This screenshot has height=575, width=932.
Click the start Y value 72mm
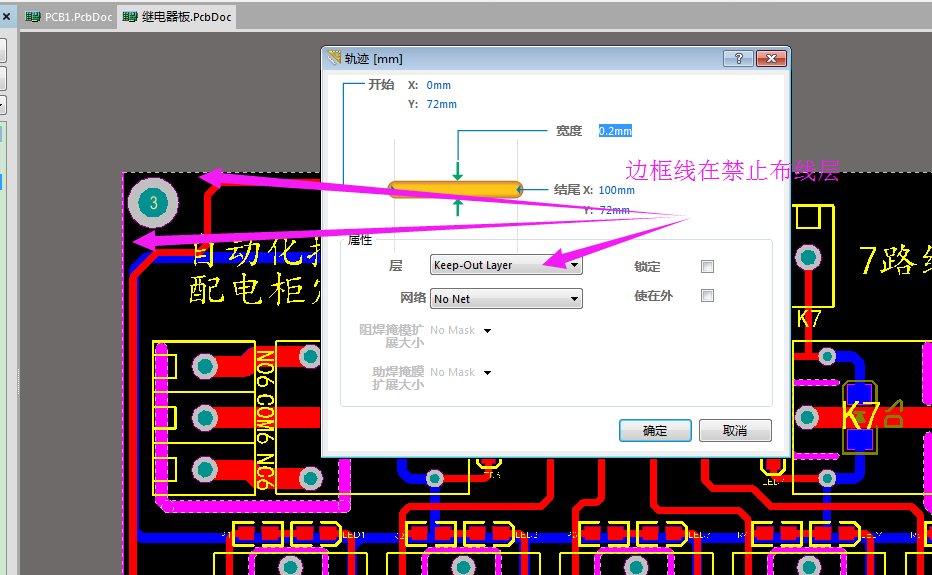click(x=442, y=104)
